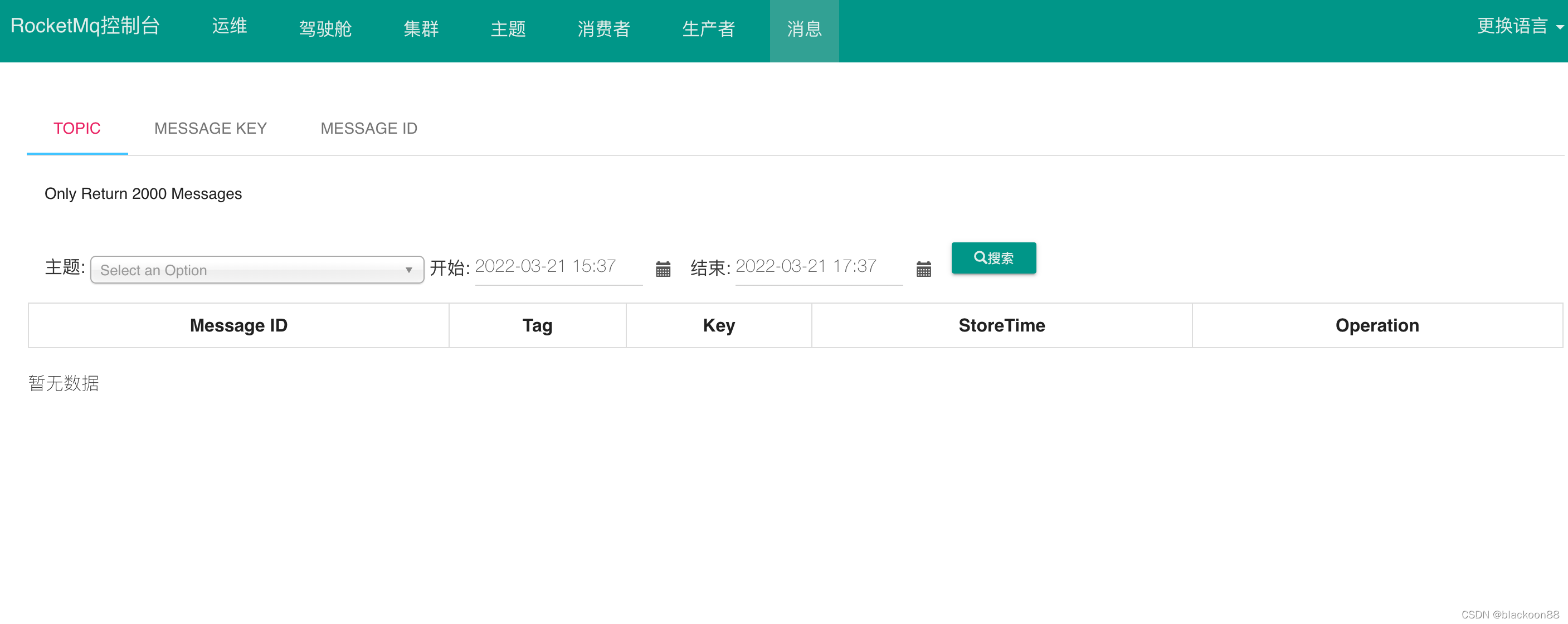The image size is (1568, 624).
Task: Open the 运维 menu in navbar
Action: [x=230, y=26]
